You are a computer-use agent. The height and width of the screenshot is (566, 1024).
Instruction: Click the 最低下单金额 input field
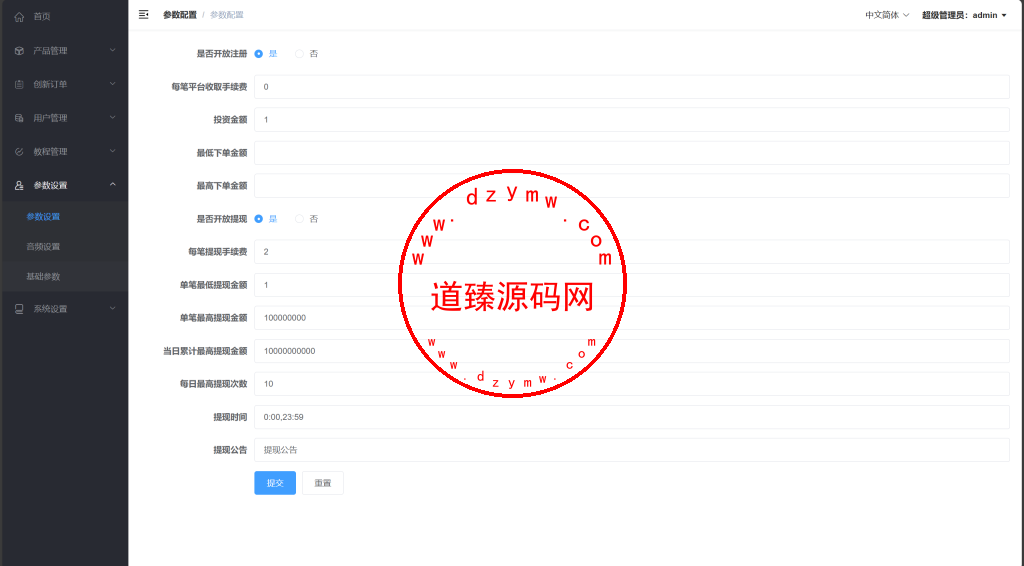[632, 153]
